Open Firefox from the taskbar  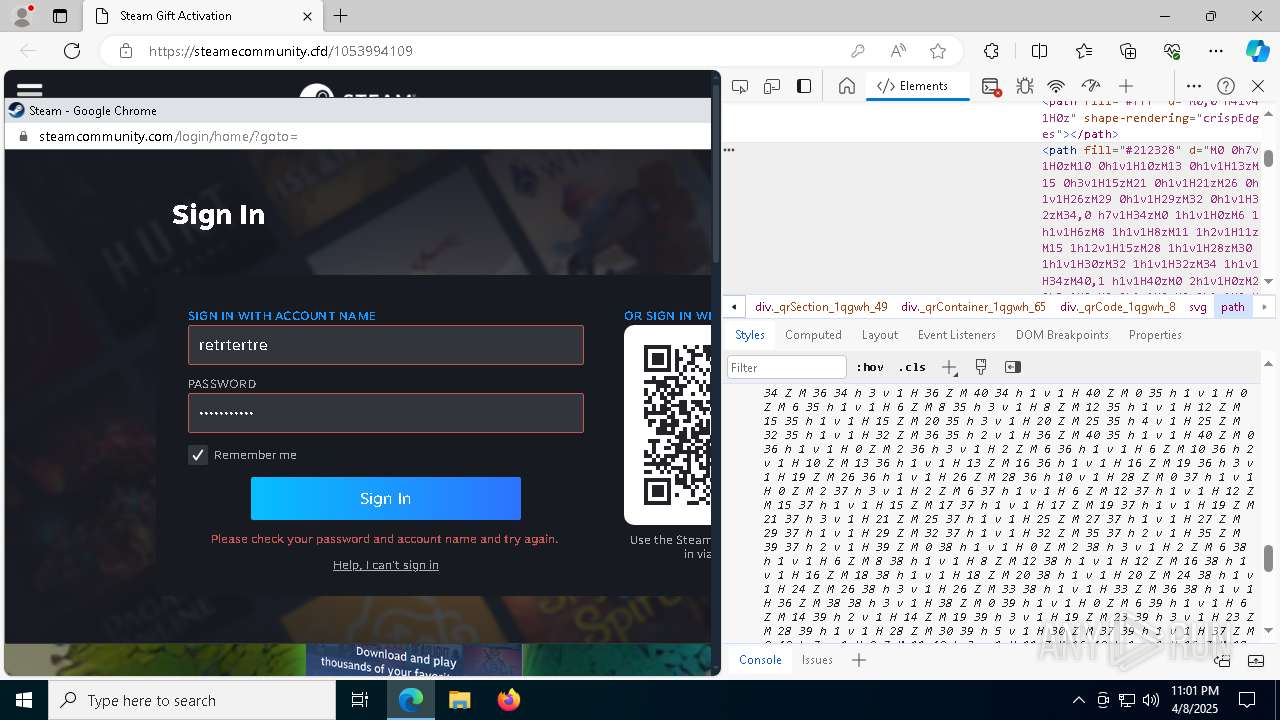coord(508,700)
